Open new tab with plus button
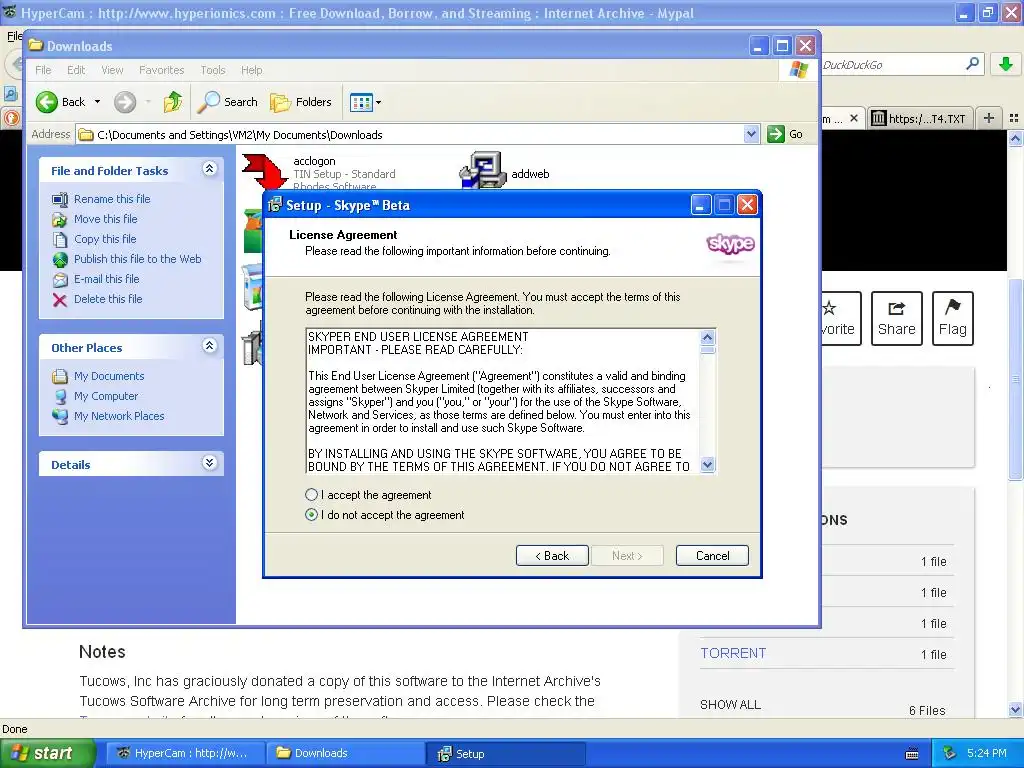This screenshot has width=1024, height=768. (989, 118)
